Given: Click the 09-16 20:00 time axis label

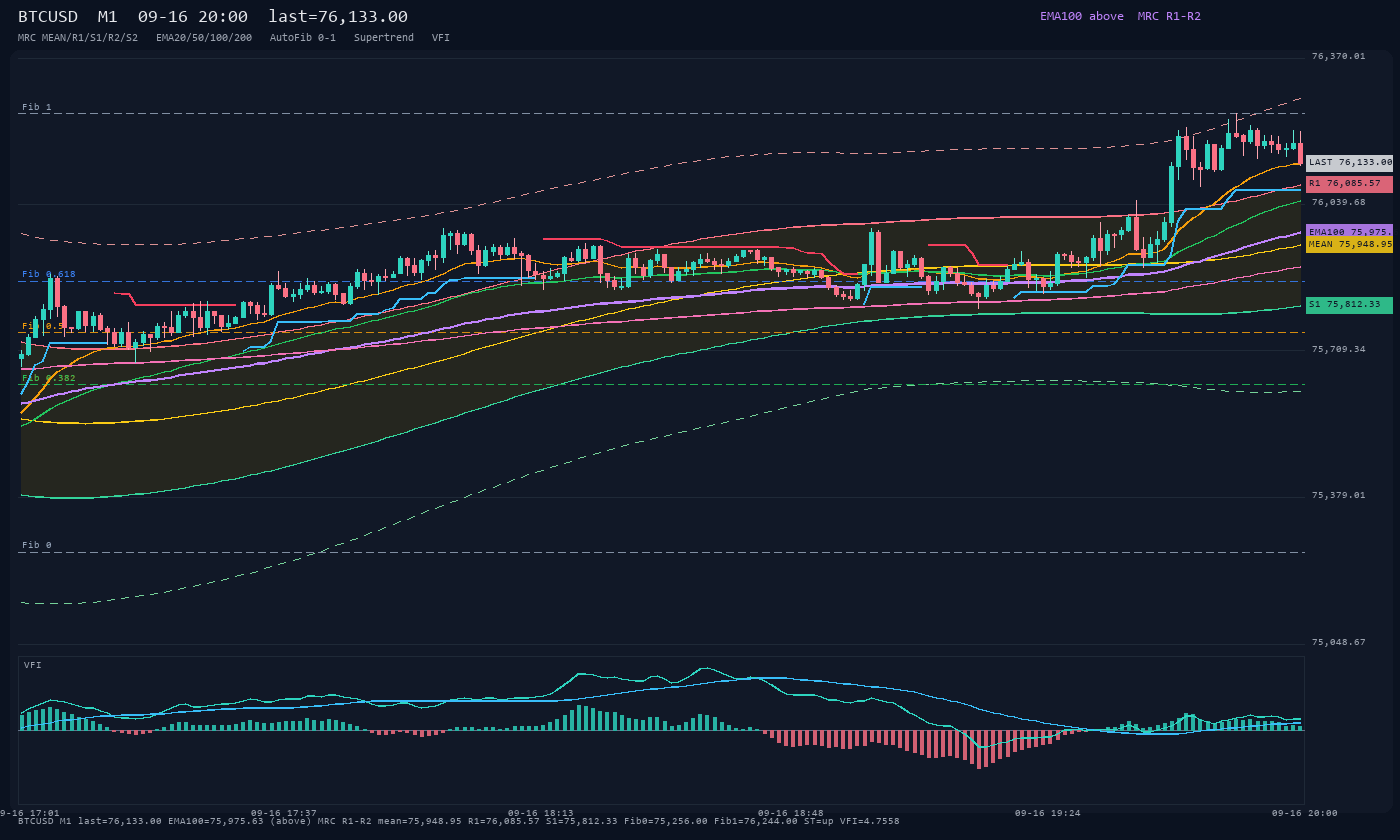Looking at the screenshot, I should point(1305,813).
